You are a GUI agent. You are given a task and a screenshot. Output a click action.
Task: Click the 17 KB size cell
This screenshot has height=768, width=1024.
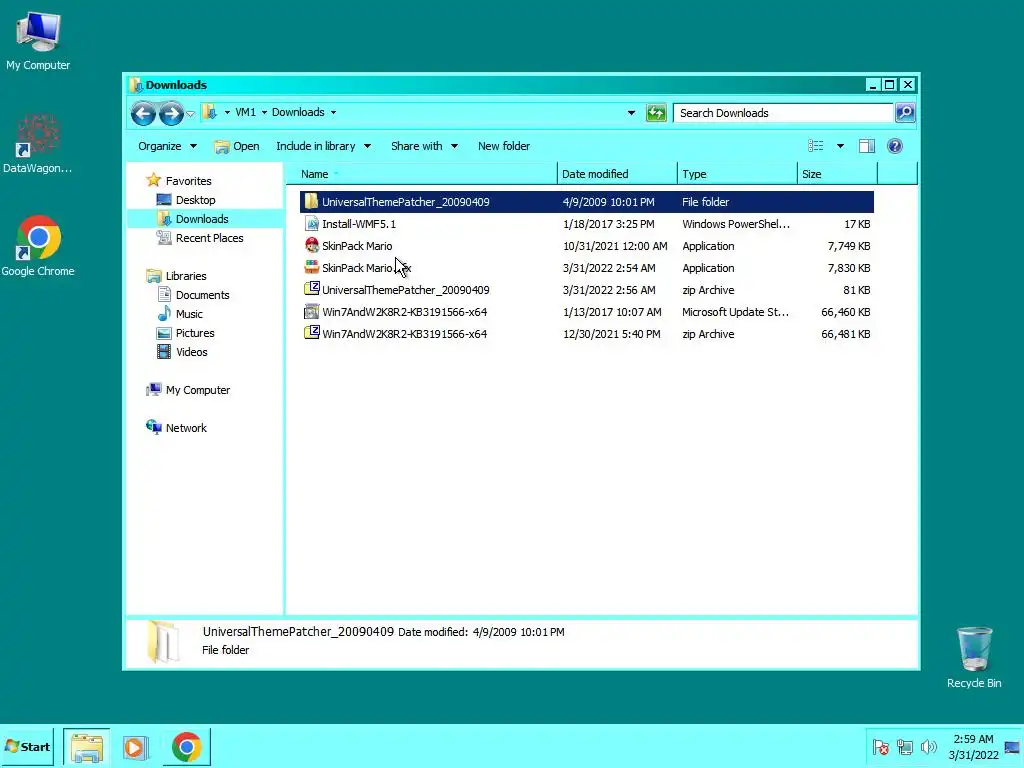pos(857,224)
